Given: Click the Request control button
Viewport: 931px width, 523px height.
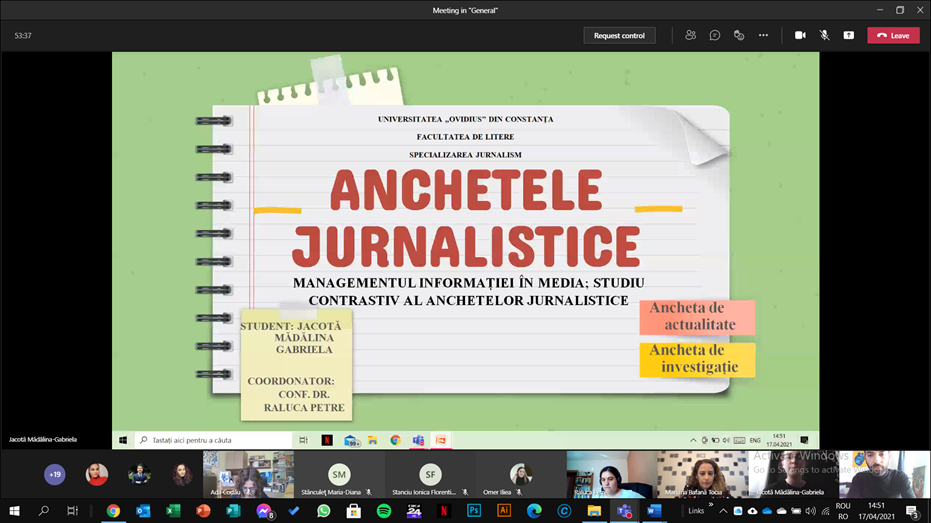Looking at the screenshot, I should point(619,35).
